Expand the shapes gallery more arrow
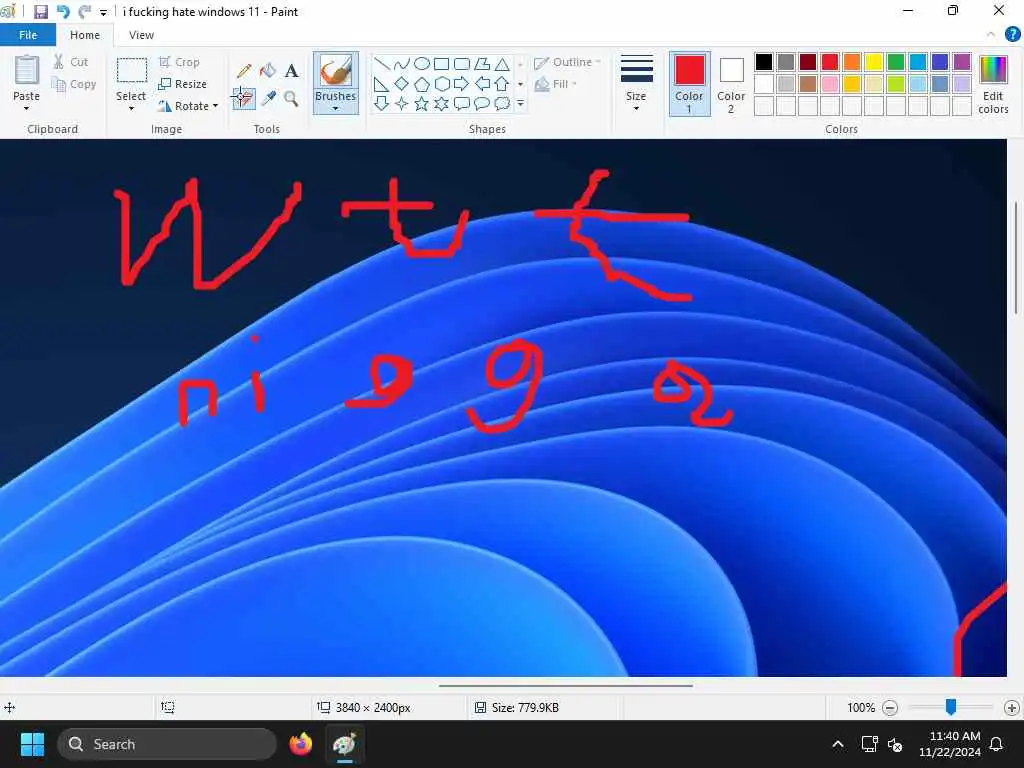This screenshot has width=1024, height=768. (520, 103)
